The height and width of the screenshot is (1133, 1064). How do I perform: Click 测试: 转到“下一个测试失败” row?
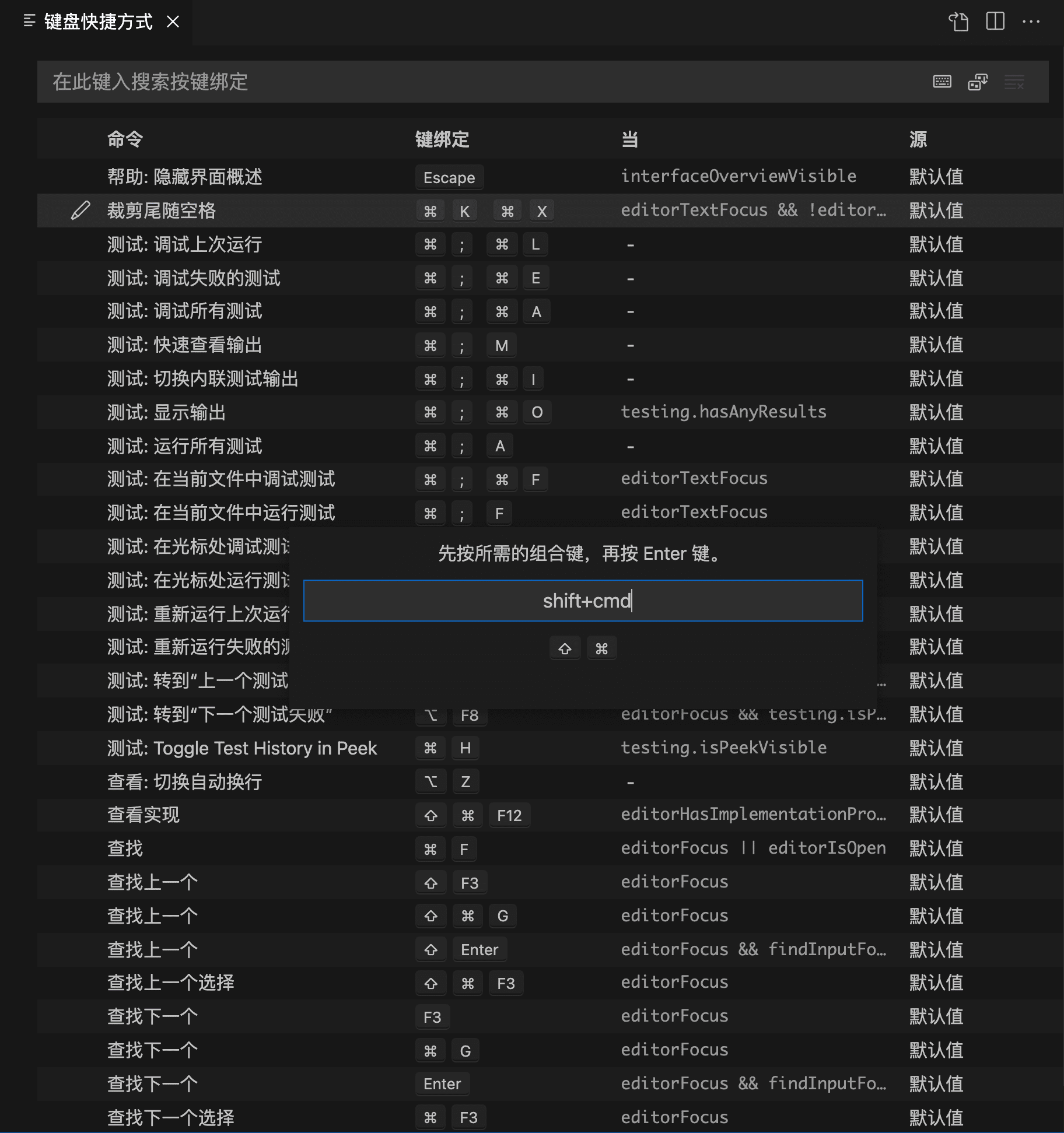[549, 714]
